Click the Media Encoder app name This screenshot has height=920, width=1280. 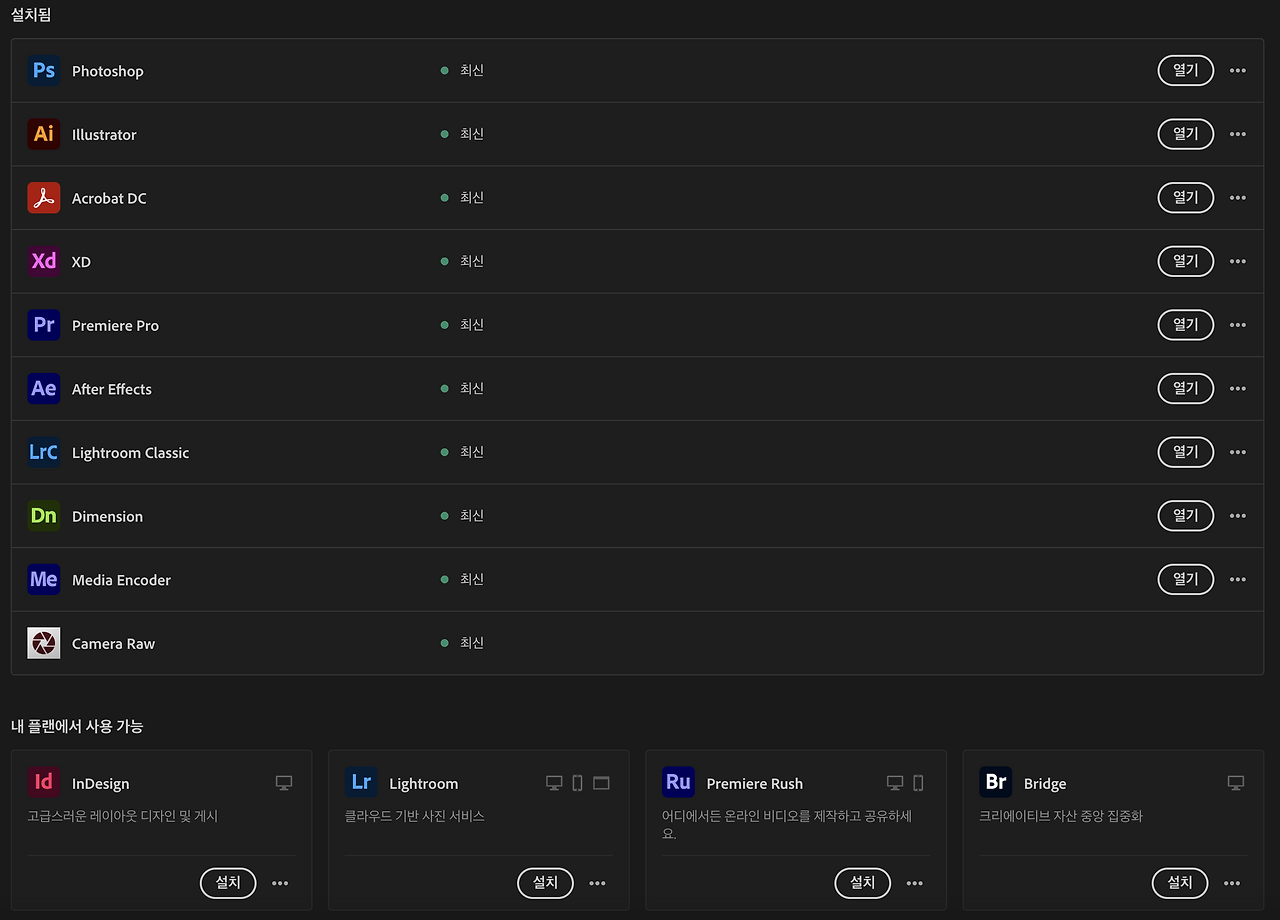coord(121,580)
